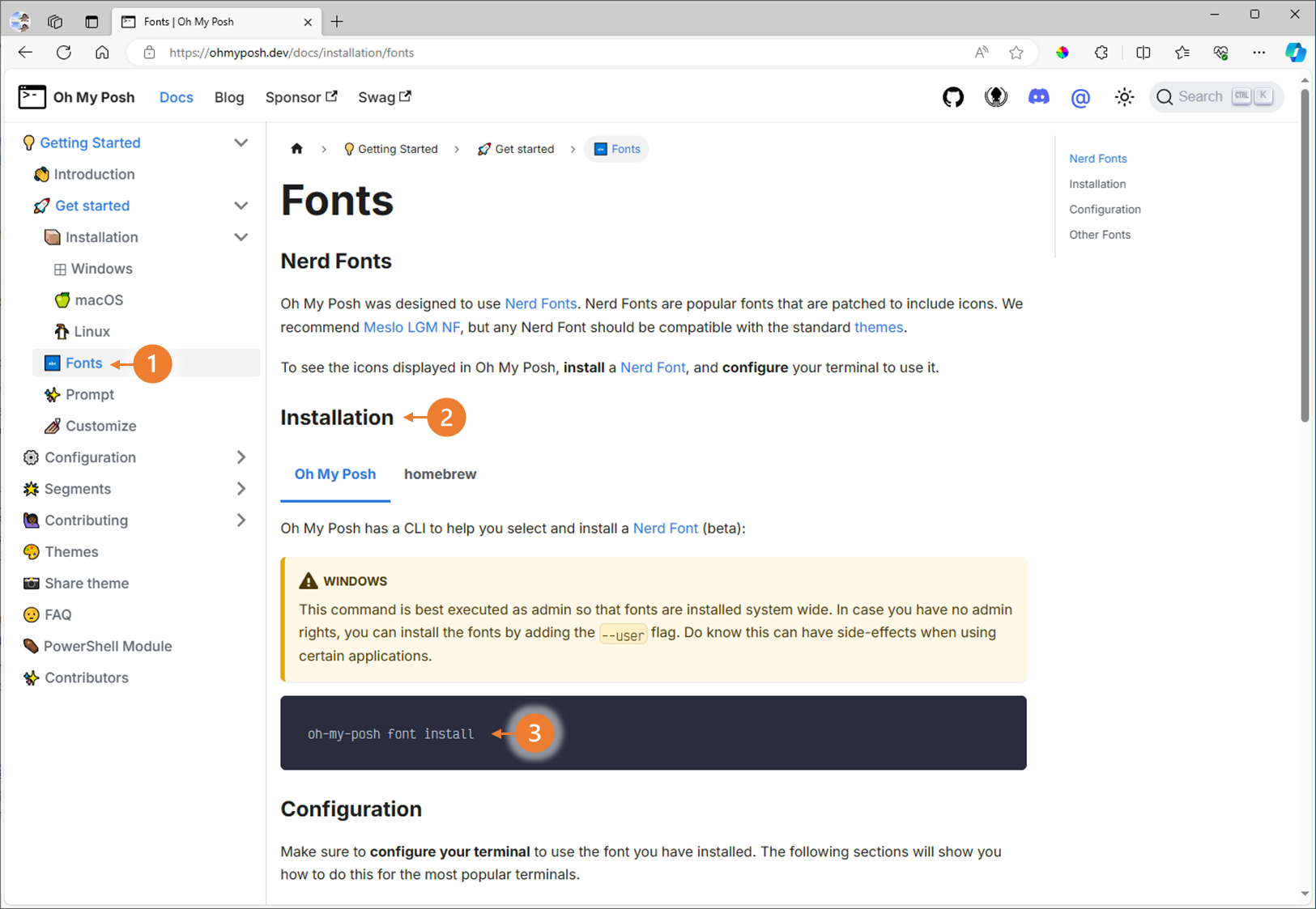Go to browser home page icon

point(102,53)
